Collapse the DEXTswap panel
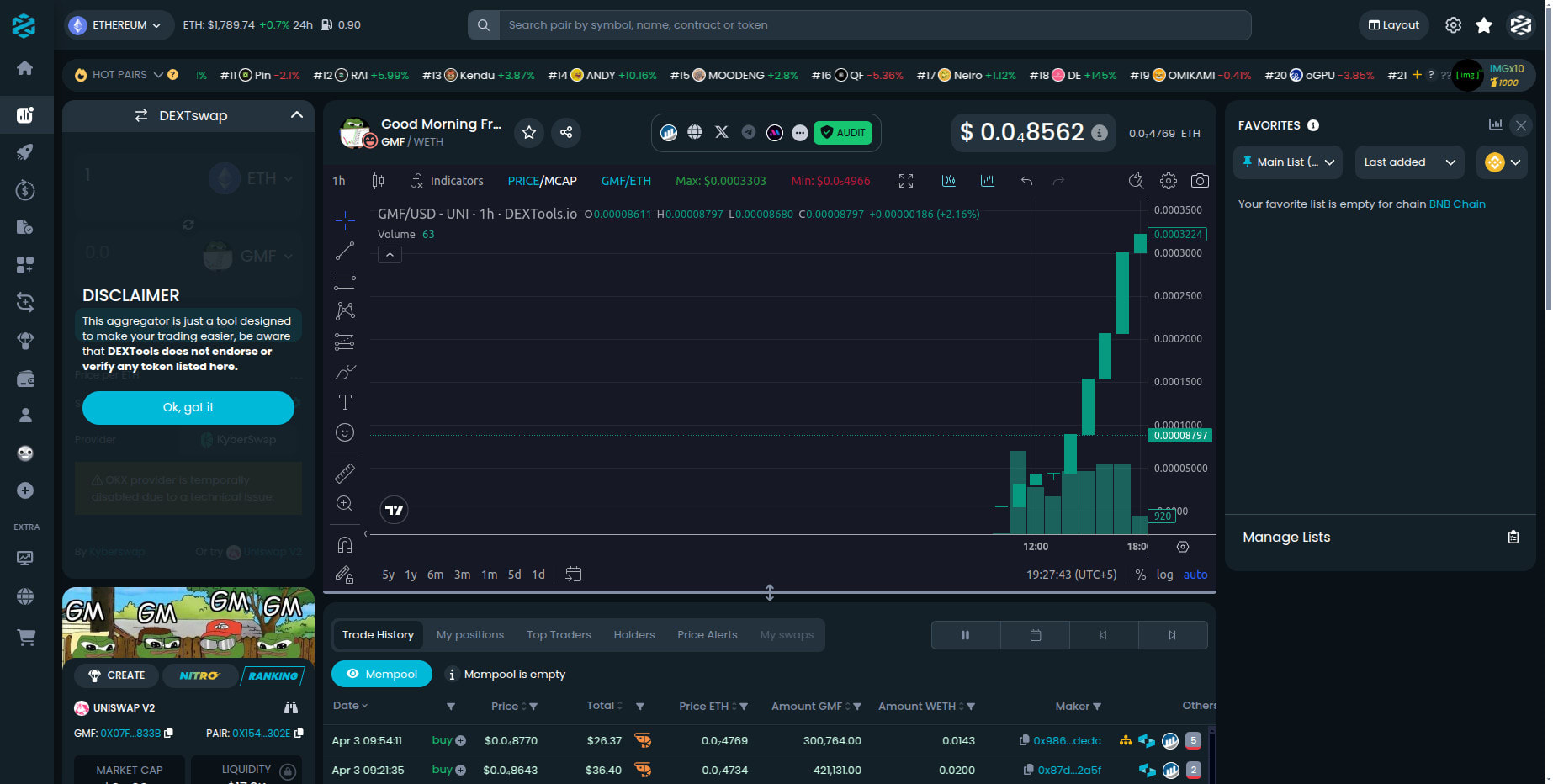The image size is (1553, 784). [x=296, y=115]
